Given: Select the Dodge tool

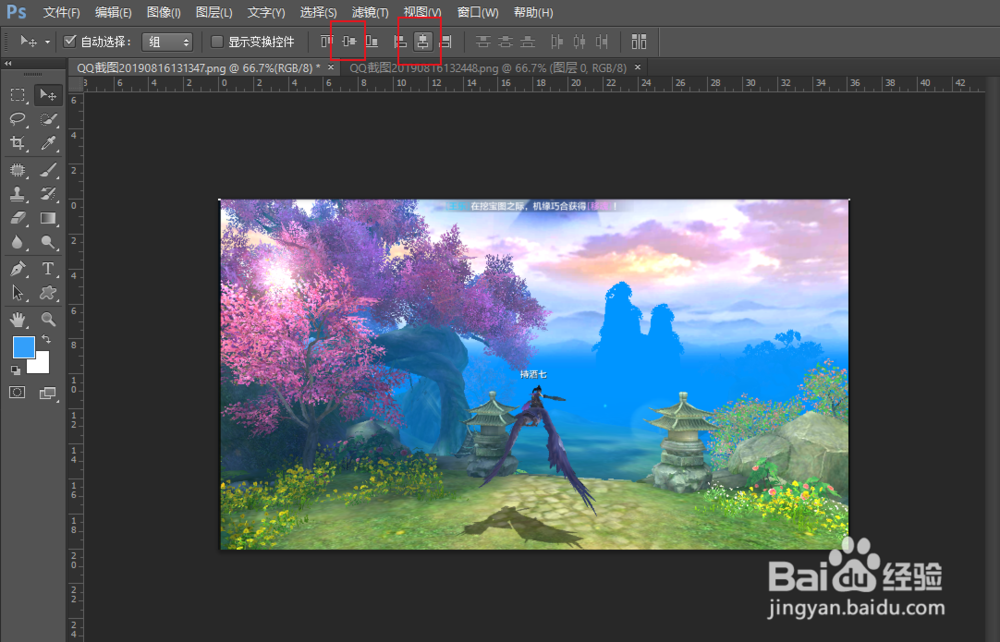Looking at the screenshot, I should coord(48,242).
